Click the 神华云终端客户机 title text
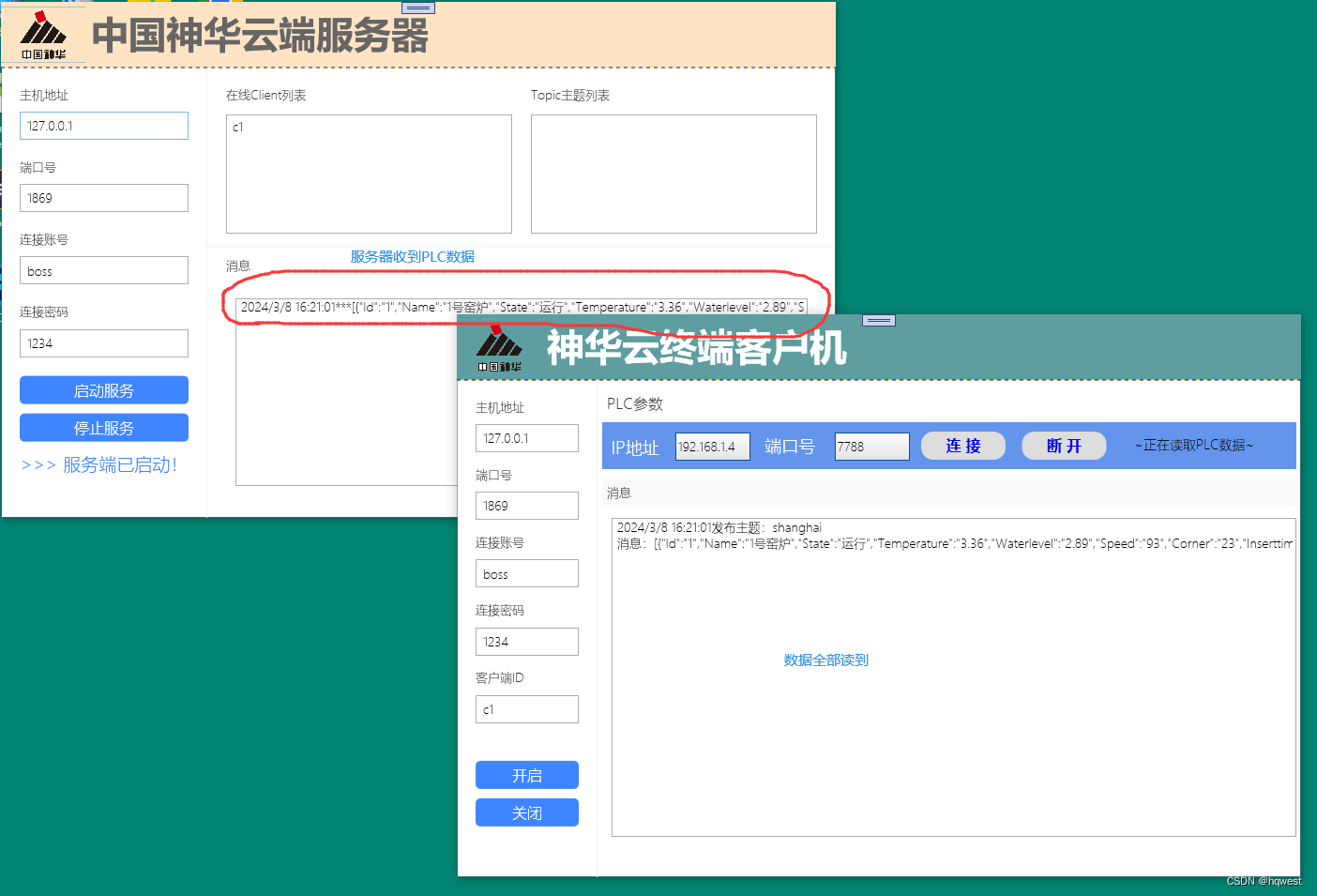 point(697,348)
